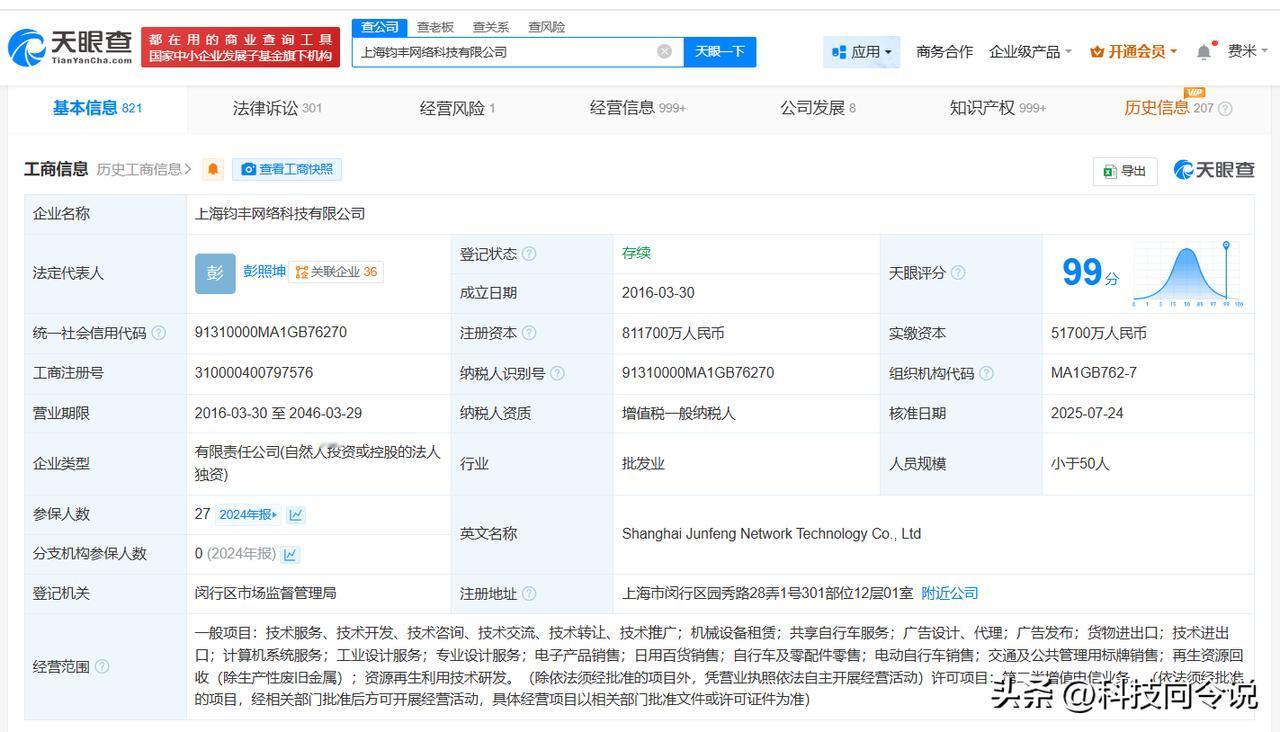Open the trend chart icon for 分支机构参保人数

coord(290,554)
